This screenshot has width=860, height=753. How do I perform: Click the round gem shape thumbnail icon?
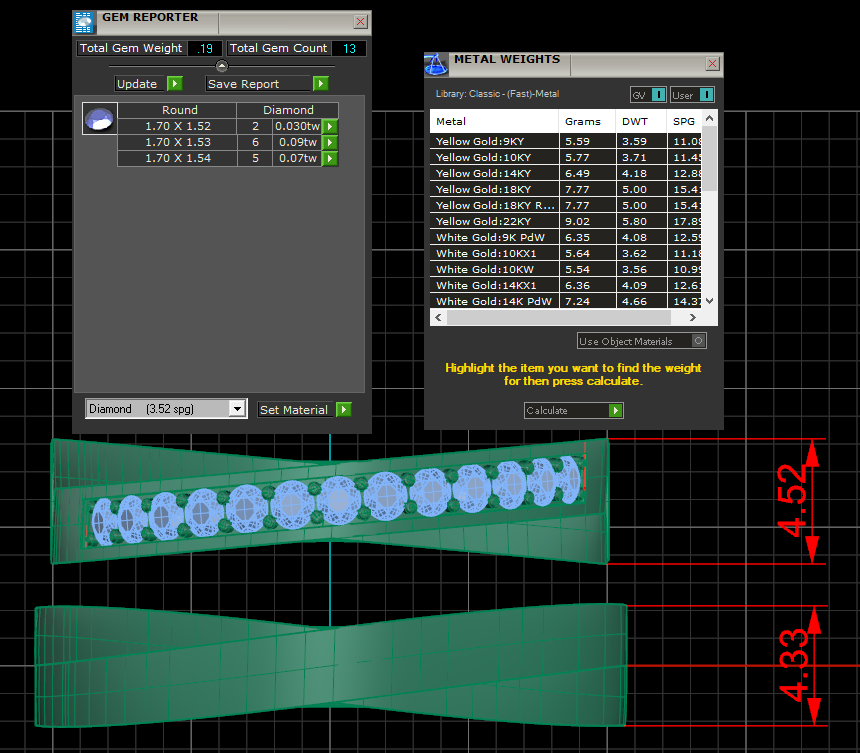pos(98,120)
